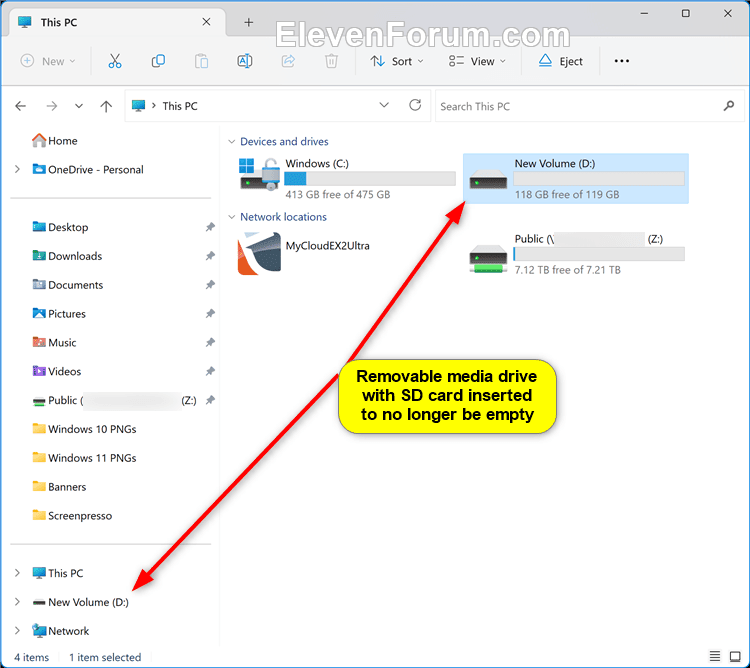Viewport: 750px width, 668px height.
Task: Click Windows (C:) capacity usage bar
Action: 370,178
